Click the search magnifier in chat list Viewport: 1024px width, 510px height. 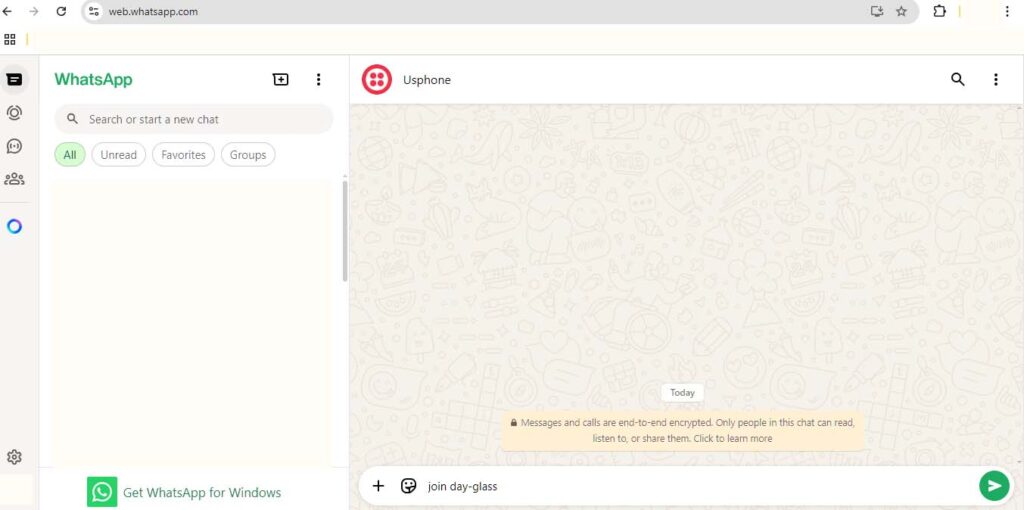(x=73, y=120)
